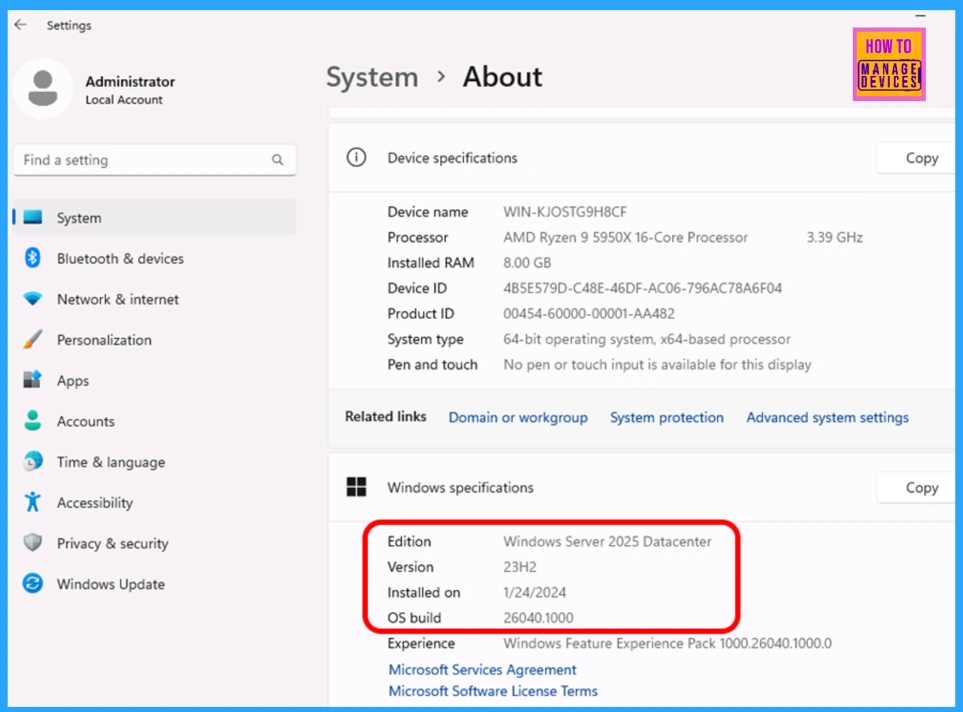The image size is (963, 712).
Task: Select the installed date 1/24/2024
Action: pyautogui.click(x=534, y=592)
